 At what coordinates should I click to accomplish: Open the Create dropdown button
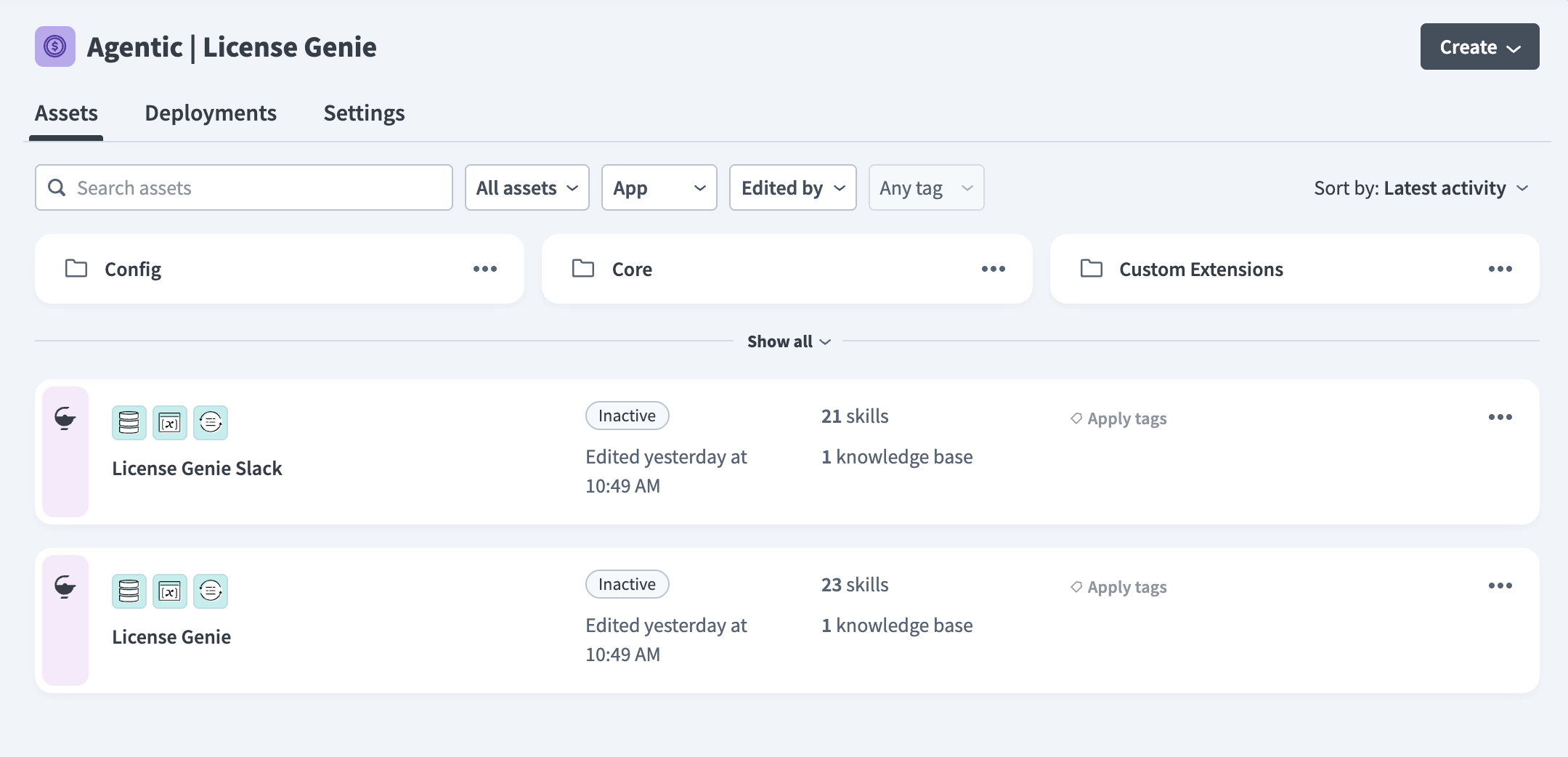1480,46
